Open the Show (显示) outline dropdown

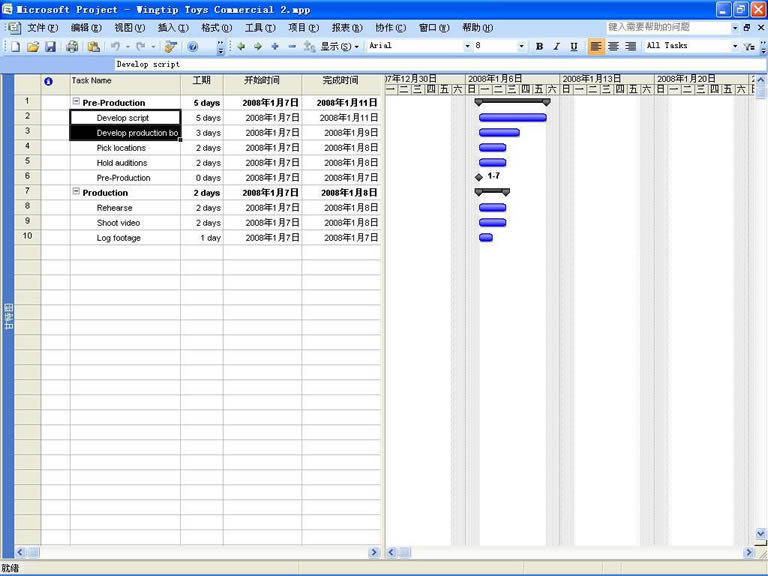(340, 47)
